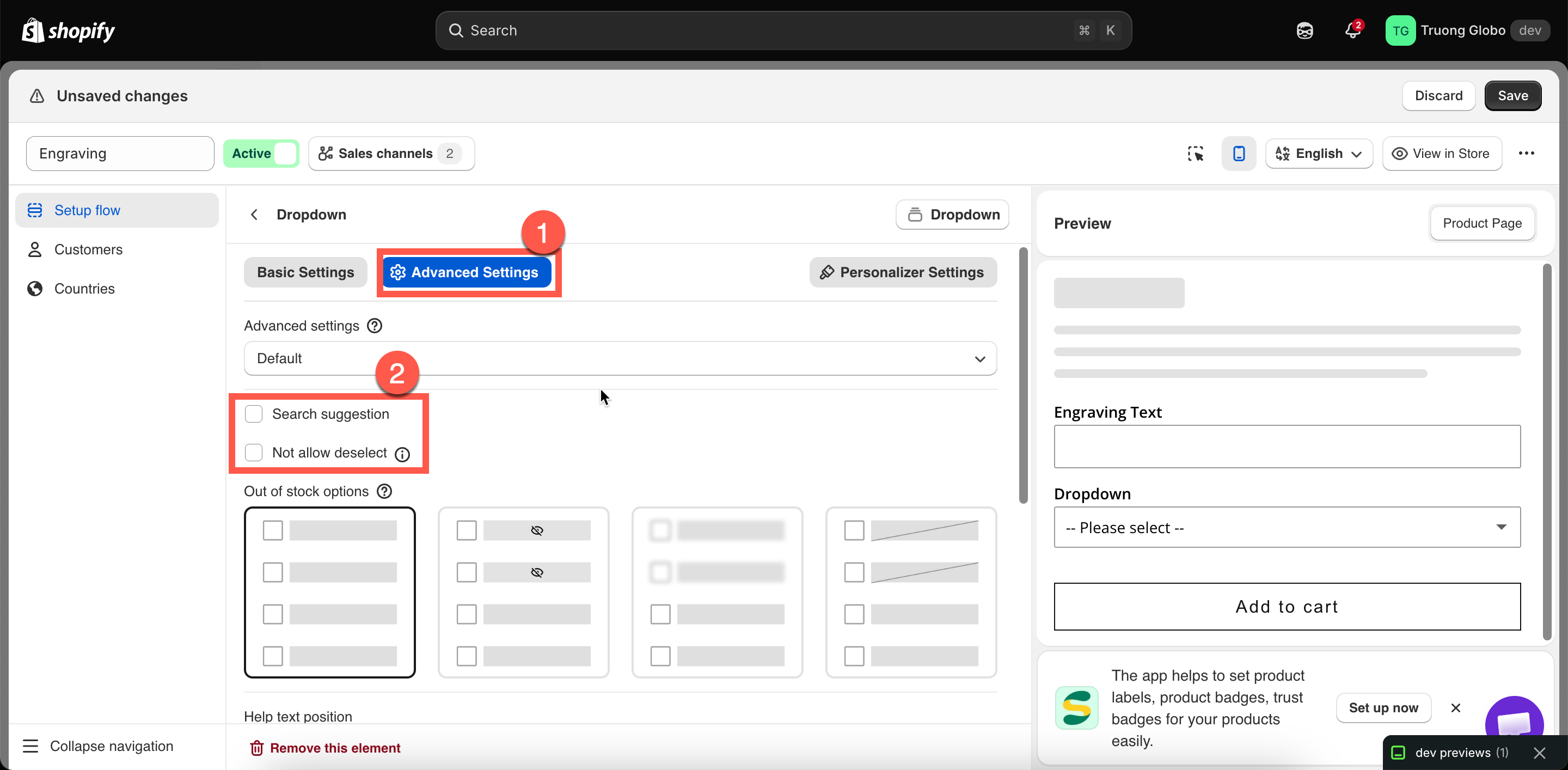Open the notifications bell
This screenshot has width=1568, height=770.
tap(1352, 30)
